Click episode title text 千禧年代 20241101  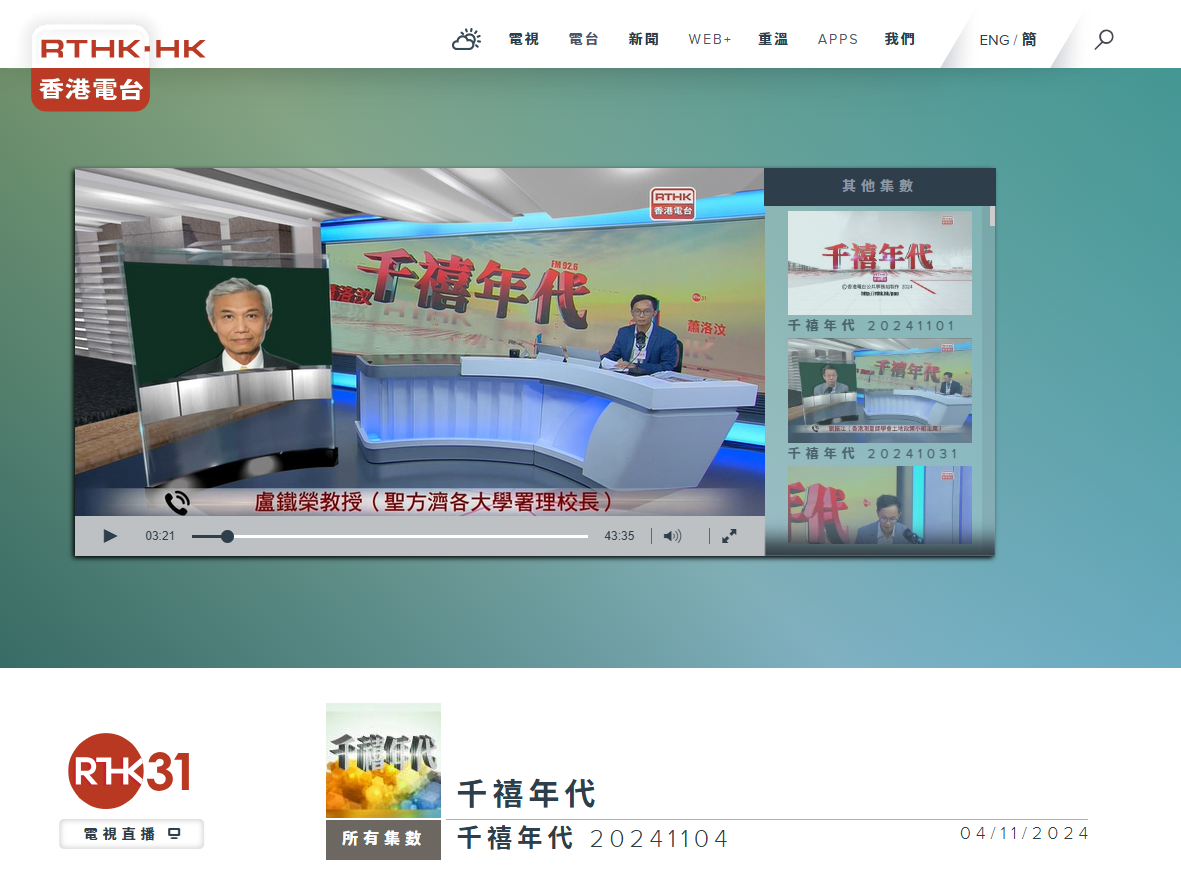[871, 325]
